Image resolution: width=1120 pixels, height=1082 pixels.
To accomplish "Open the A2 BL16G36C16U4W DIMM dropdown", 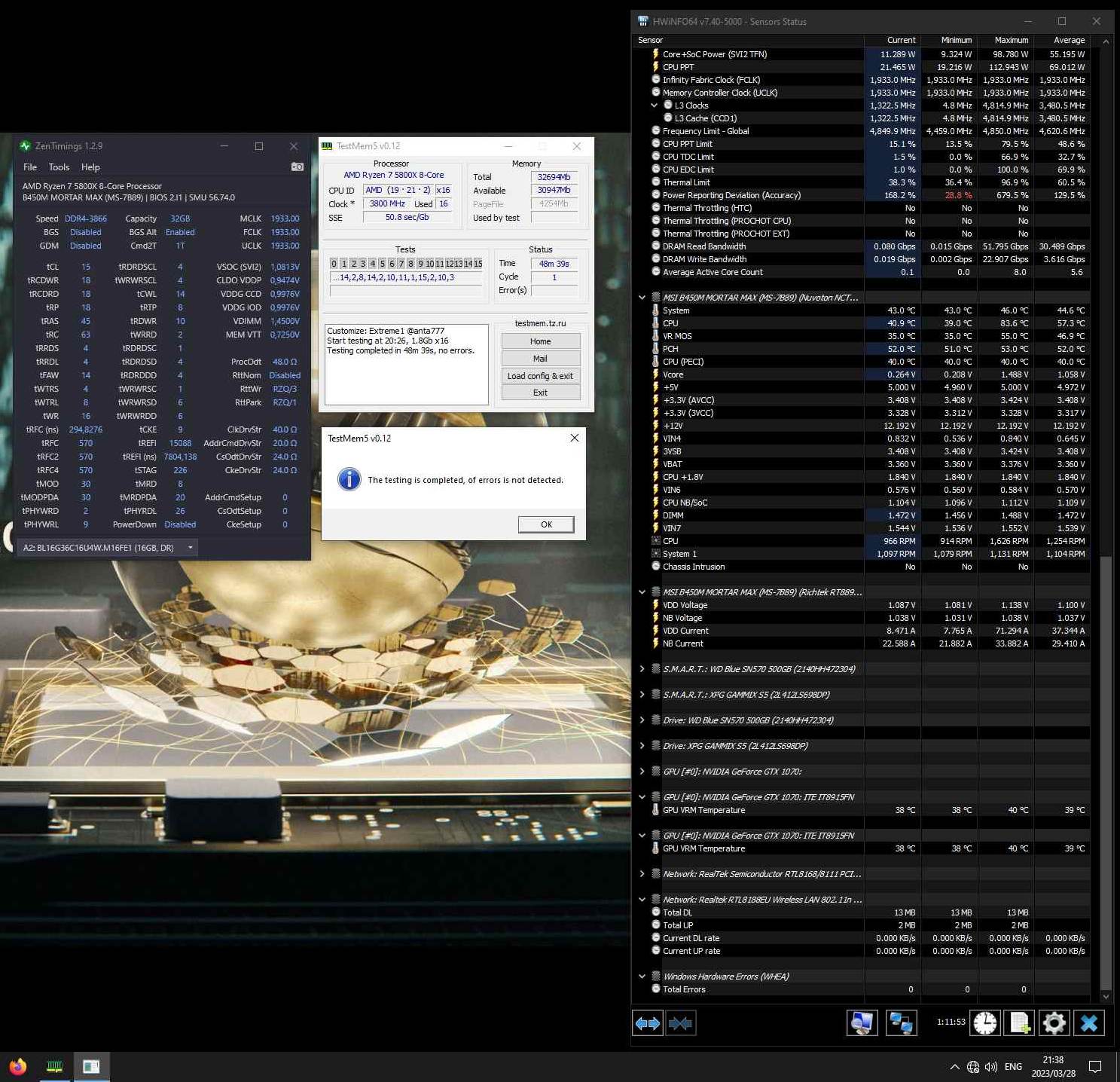I will (108, 548).
